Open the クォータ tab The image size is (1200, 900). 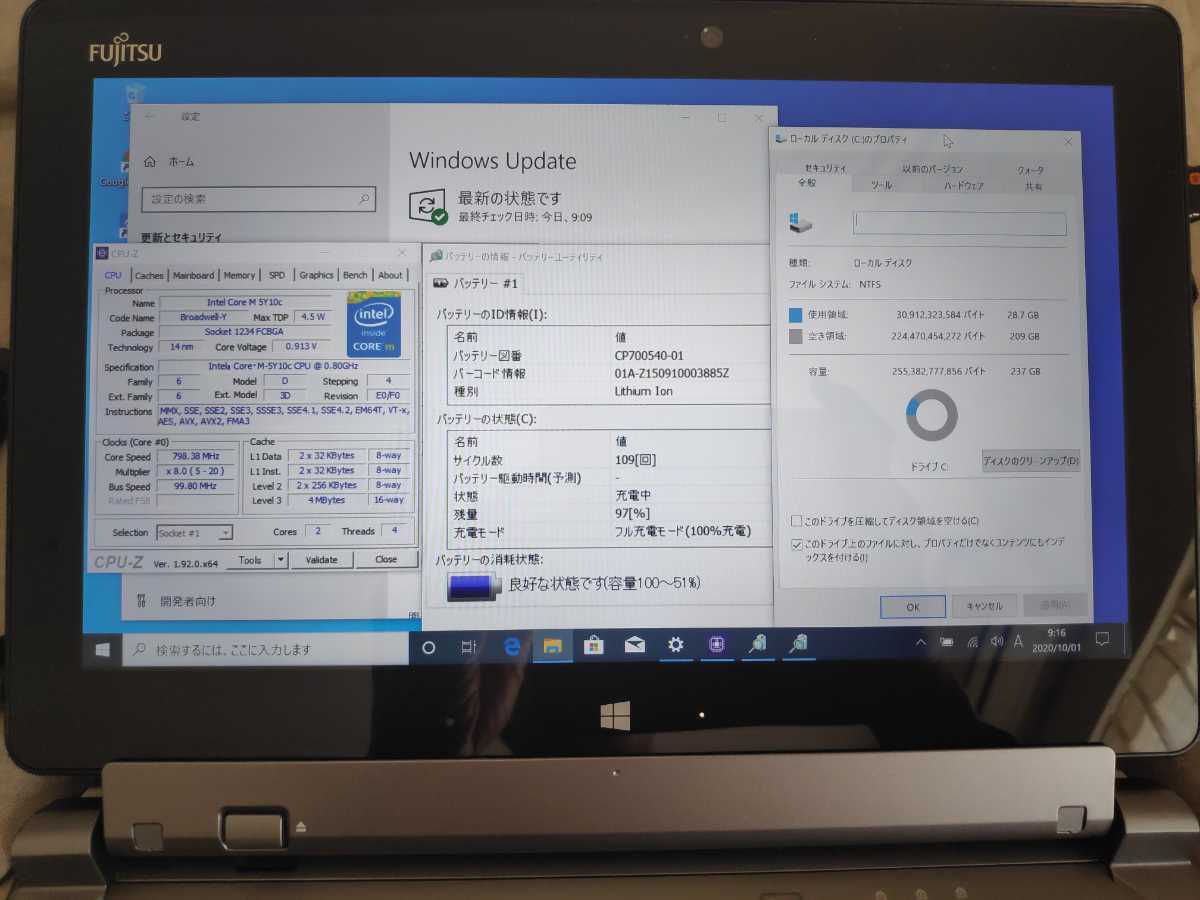pyautogui.click(x=1030, y=170)
